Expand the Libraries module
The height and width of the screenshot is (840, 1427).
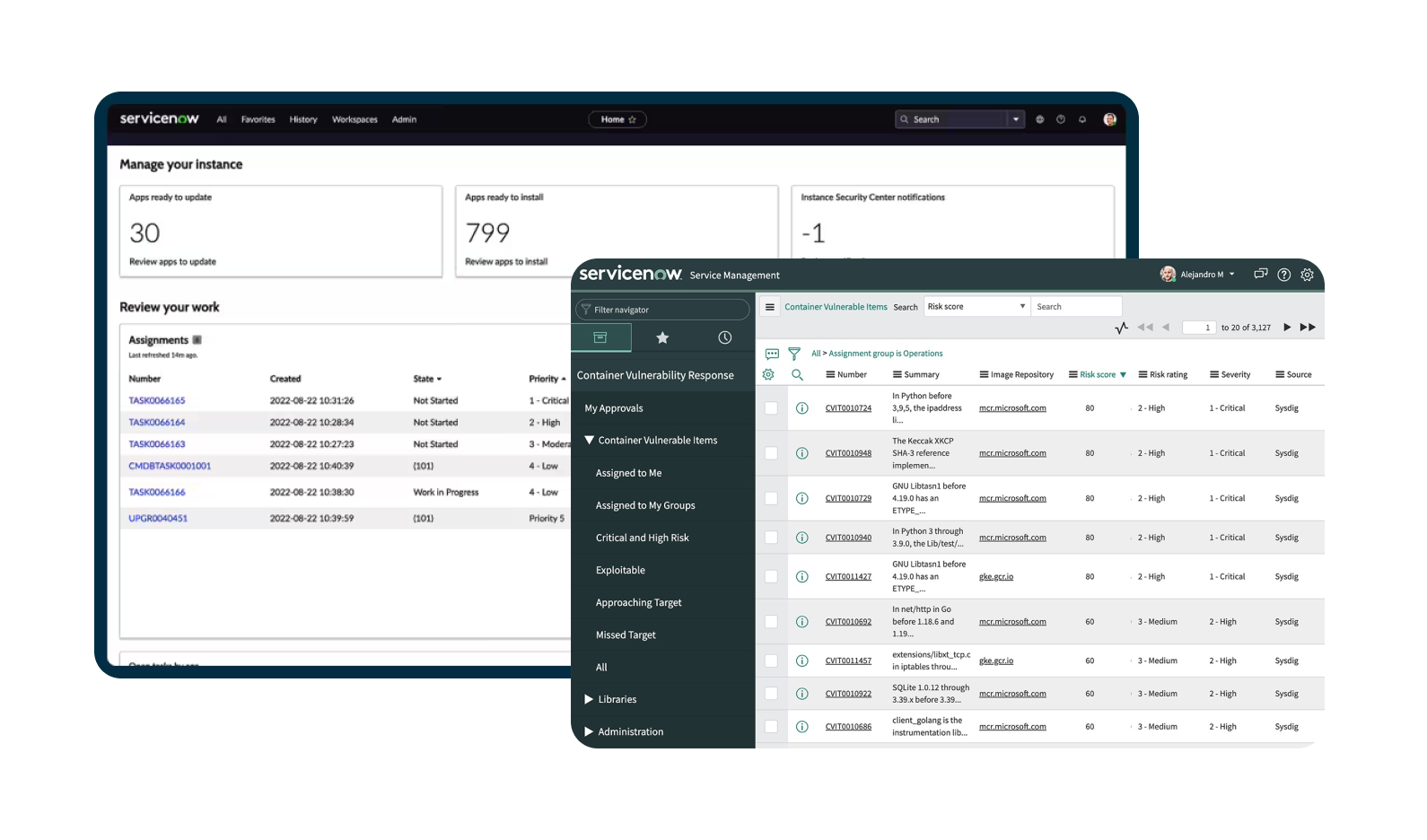(x=589, y=699)
